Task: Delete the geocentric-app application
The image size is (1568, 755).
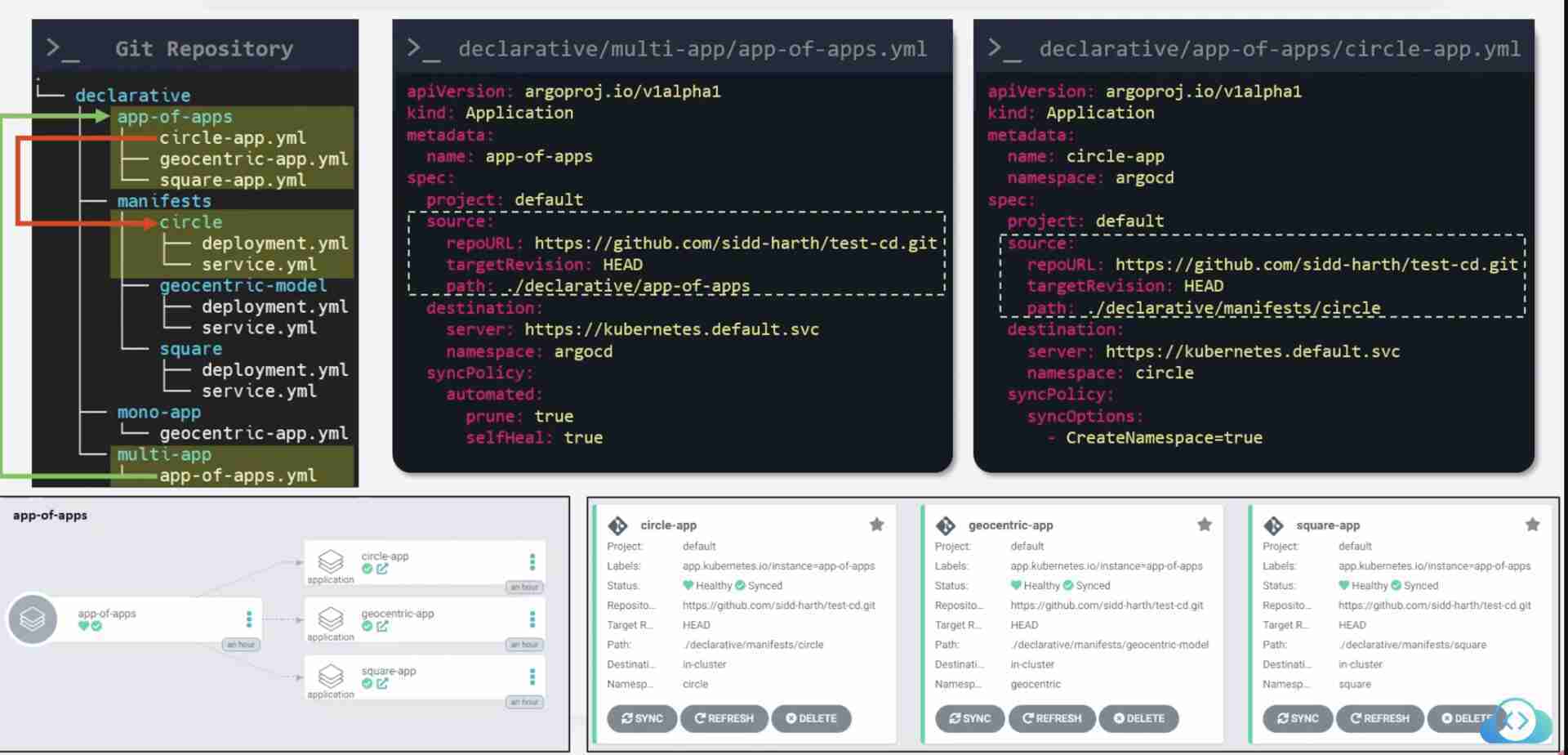Action: coord(1139,718)
